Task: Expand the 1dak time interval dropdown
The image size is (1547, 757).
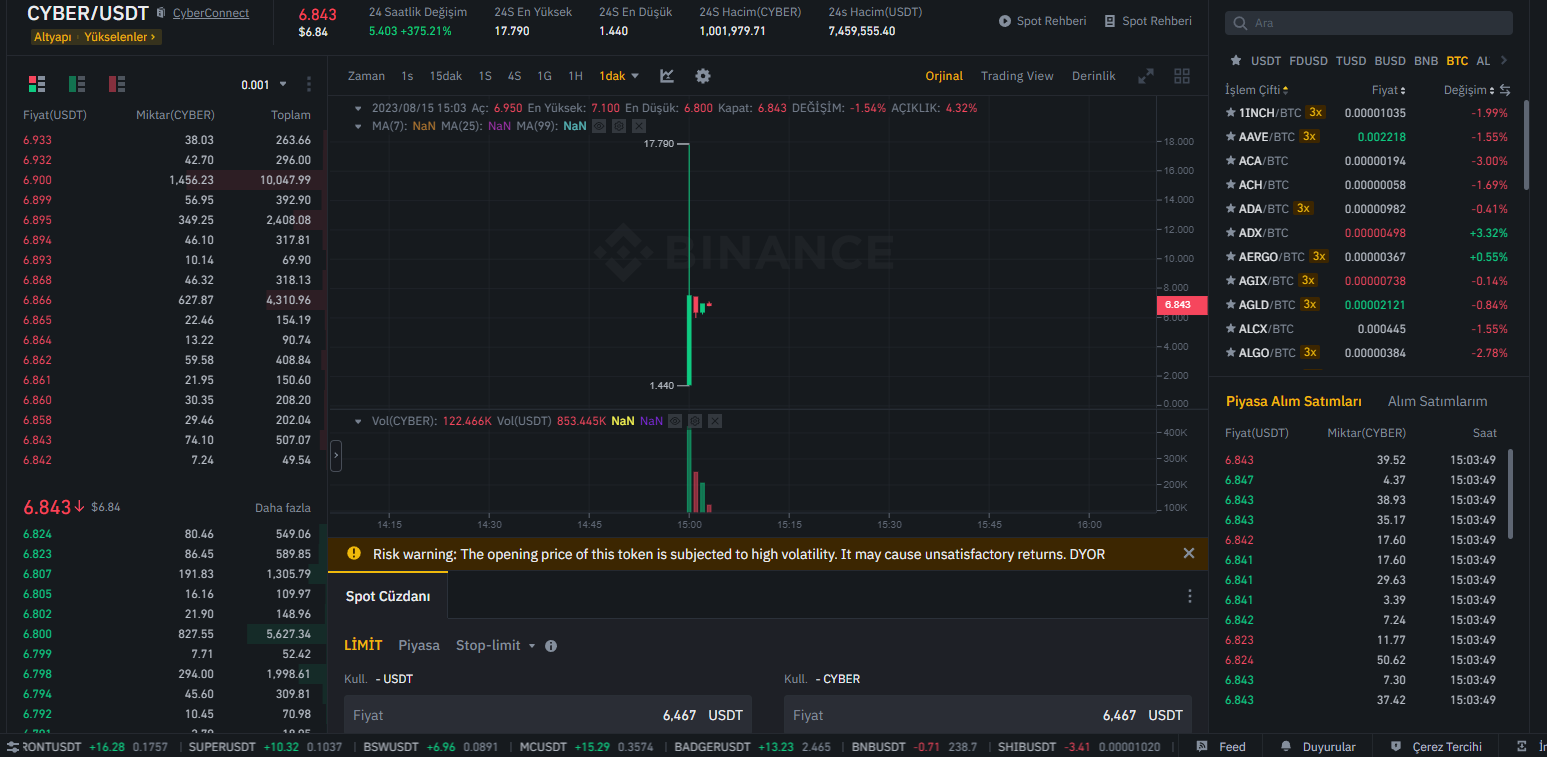Action: pyautogui.click(x=619, y=76)
